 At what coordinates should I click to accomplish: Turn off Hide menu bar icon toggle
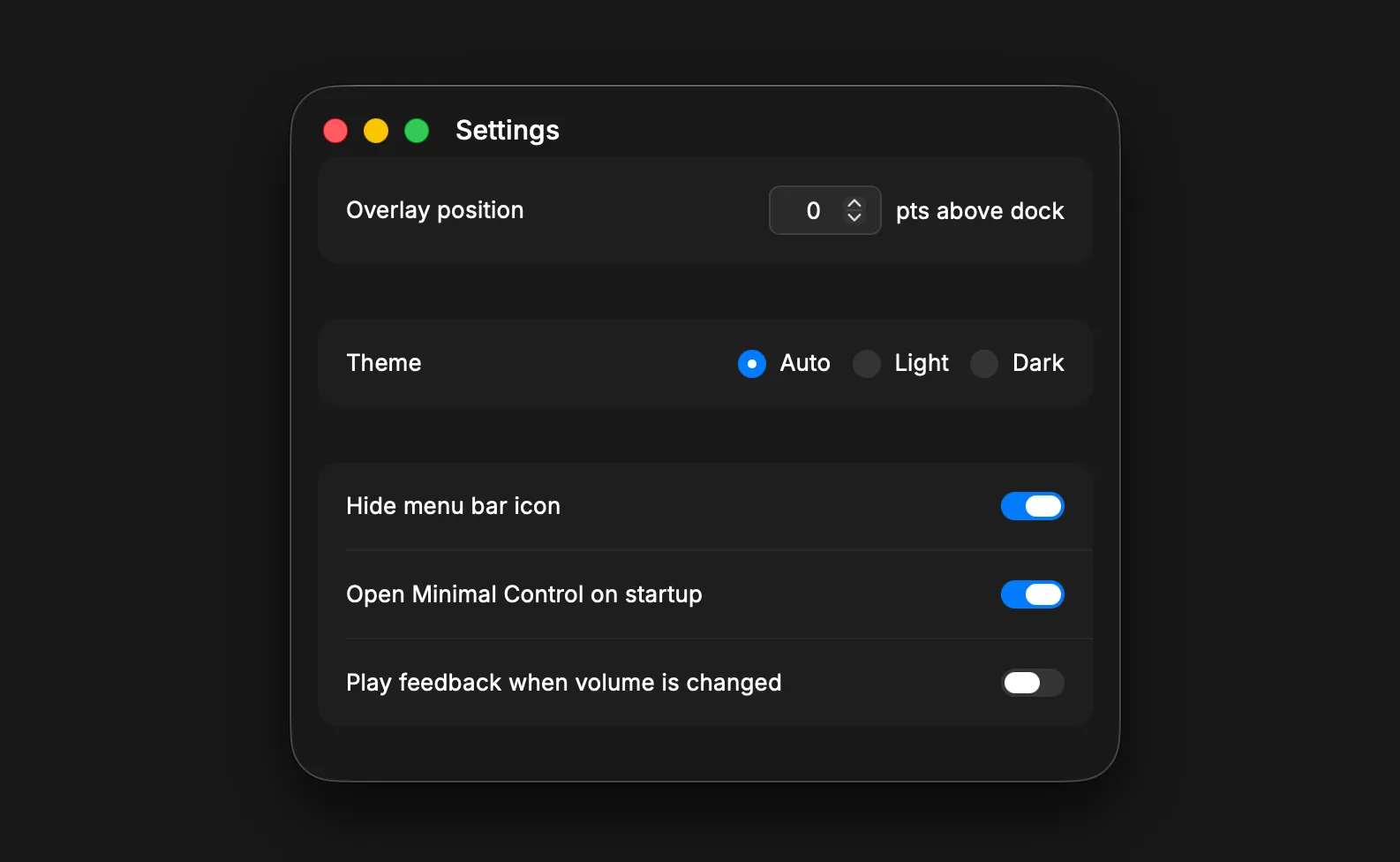[x=1032, y=506]
